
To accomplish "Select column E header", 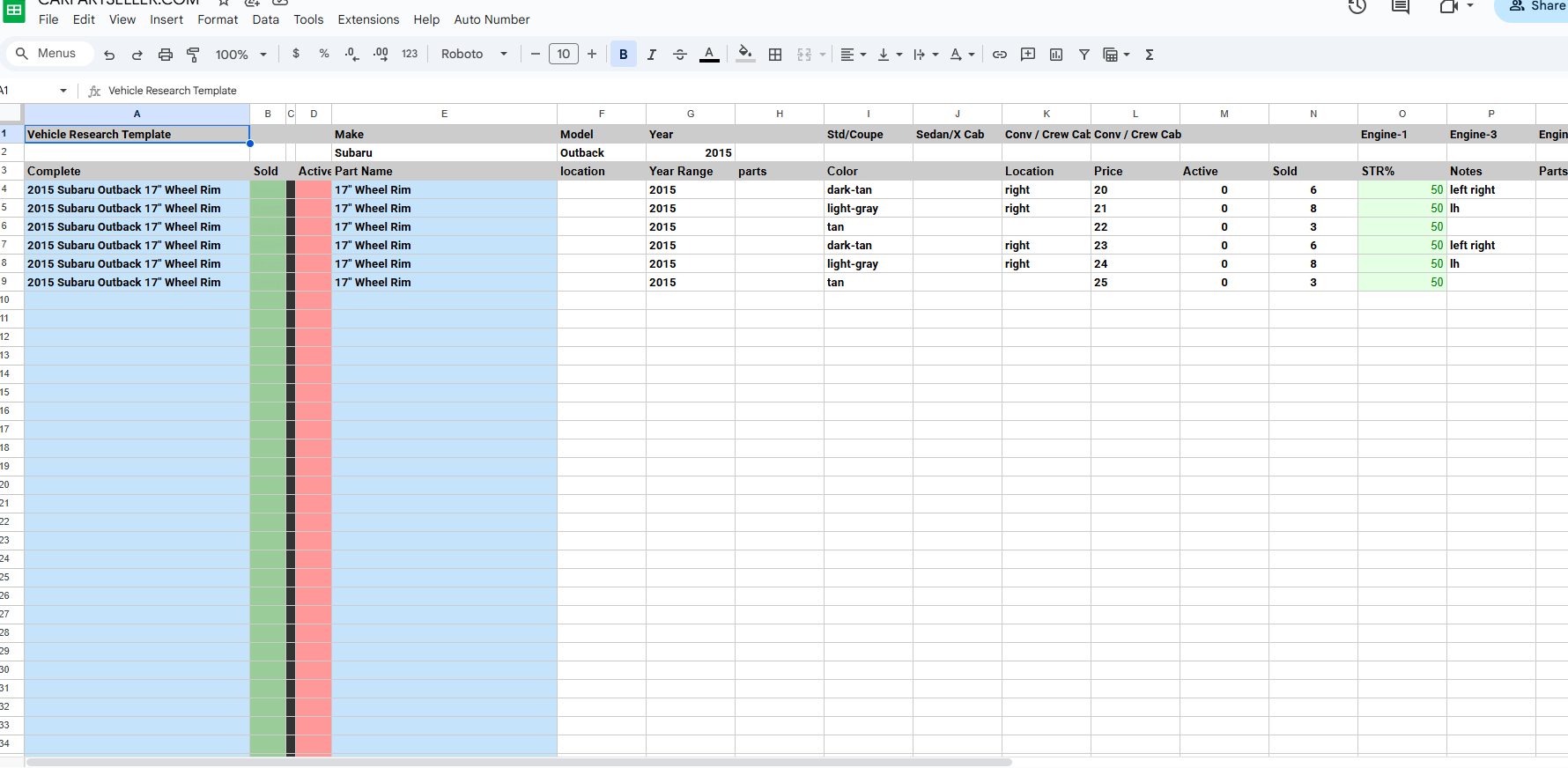I will (x=444, y=114).
